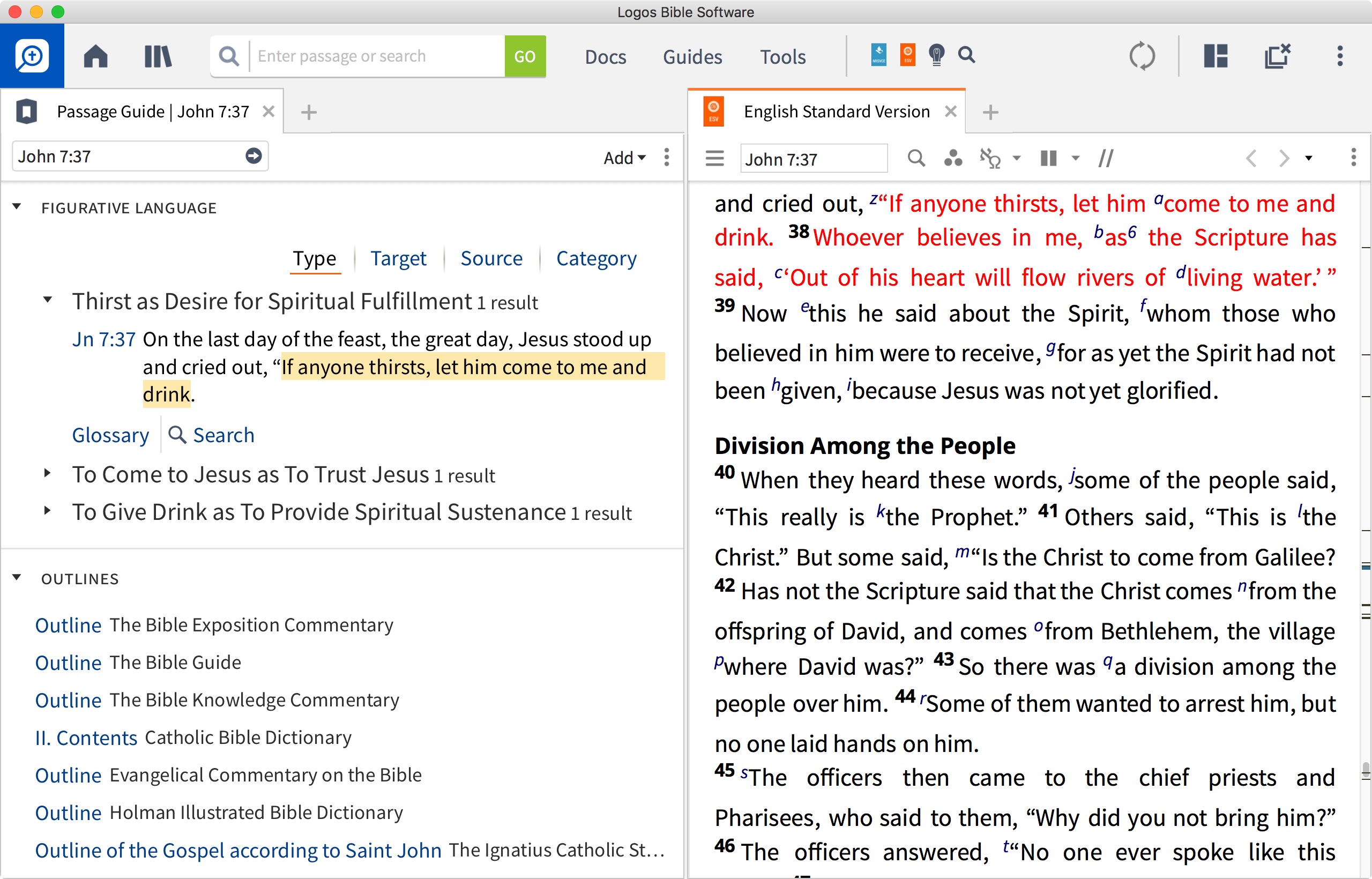Image resolution: width=1372 pixels, height=879 pixels.
Task: Open the ESV table of contents hamburger icon
Action: (x=714, y=158)
